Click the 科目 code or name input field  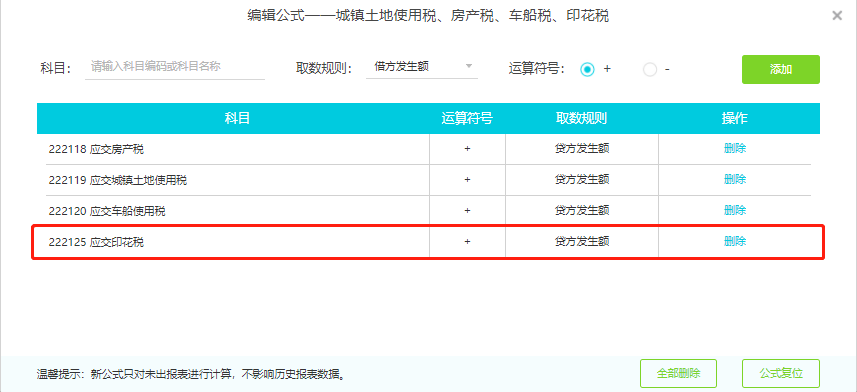175,68
